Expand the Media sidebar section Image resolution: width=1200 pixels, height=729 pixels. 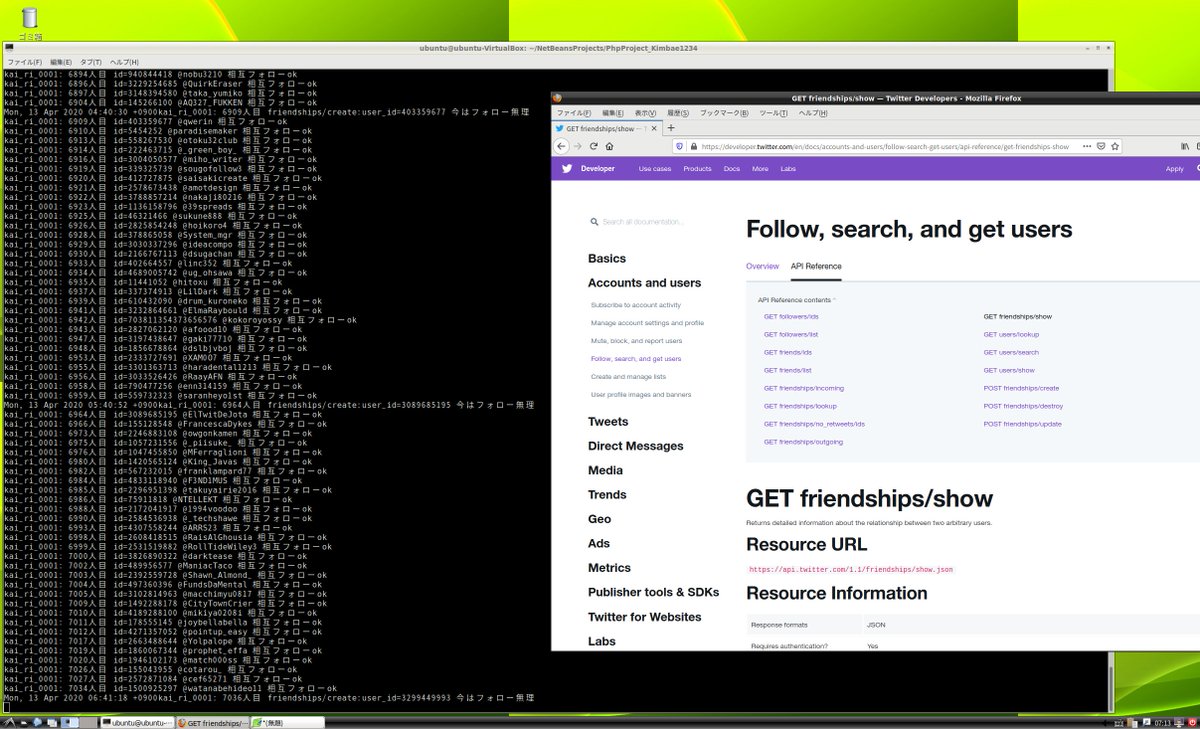coord(605,470)
